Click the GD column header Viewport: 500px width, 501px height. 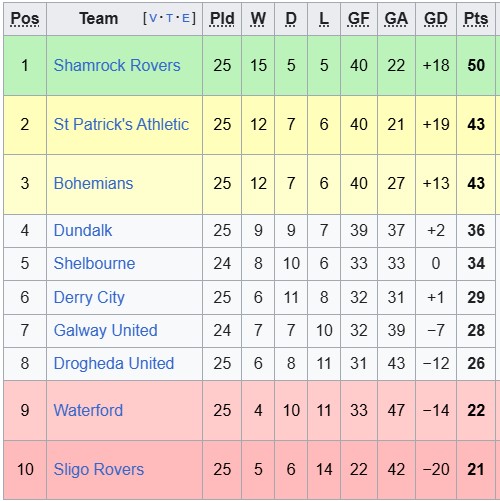pos(436,19)
